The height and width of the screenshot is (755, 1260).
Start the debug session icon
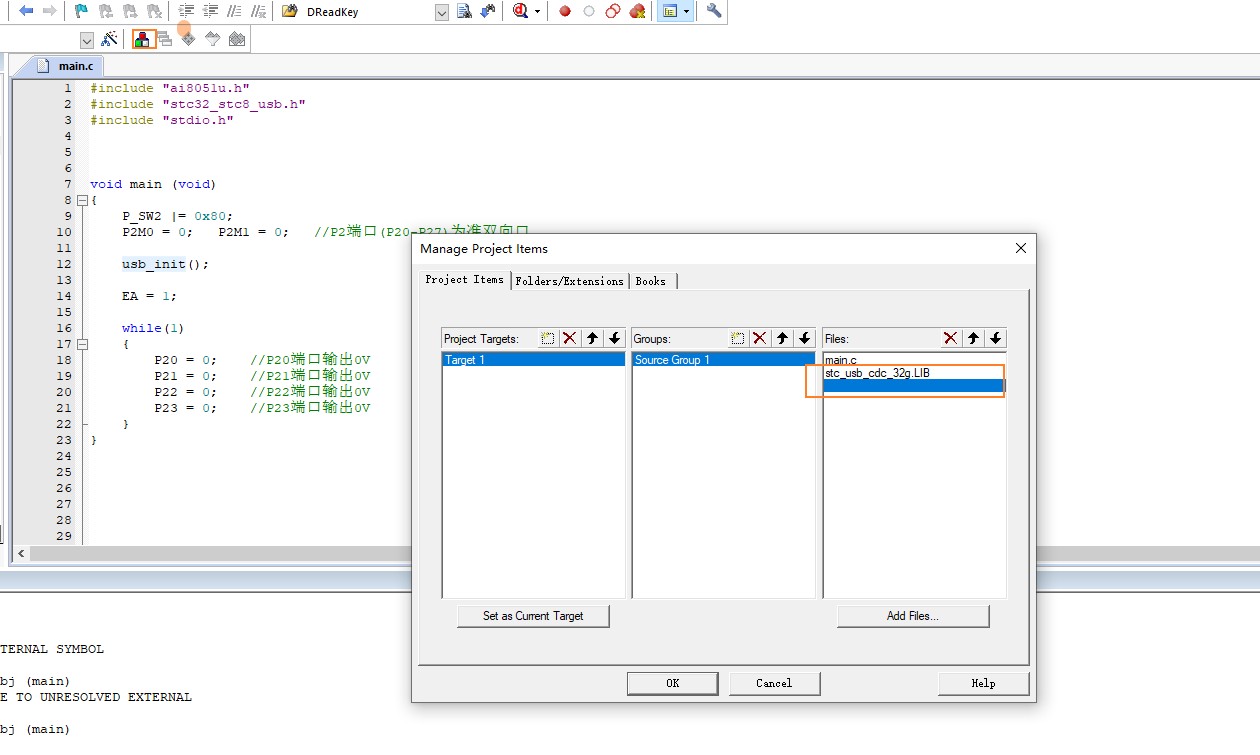(x=521, y=11)
